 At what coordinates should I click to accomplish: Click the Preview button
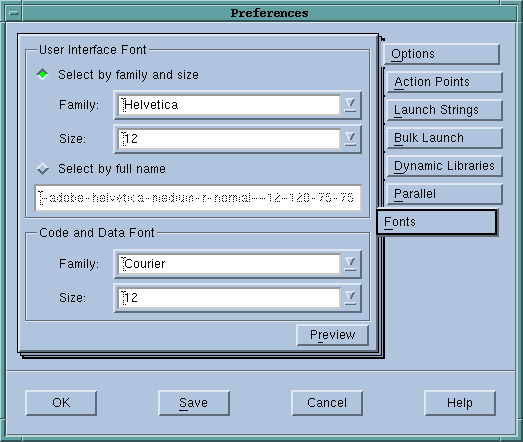(x=333, y=335)
